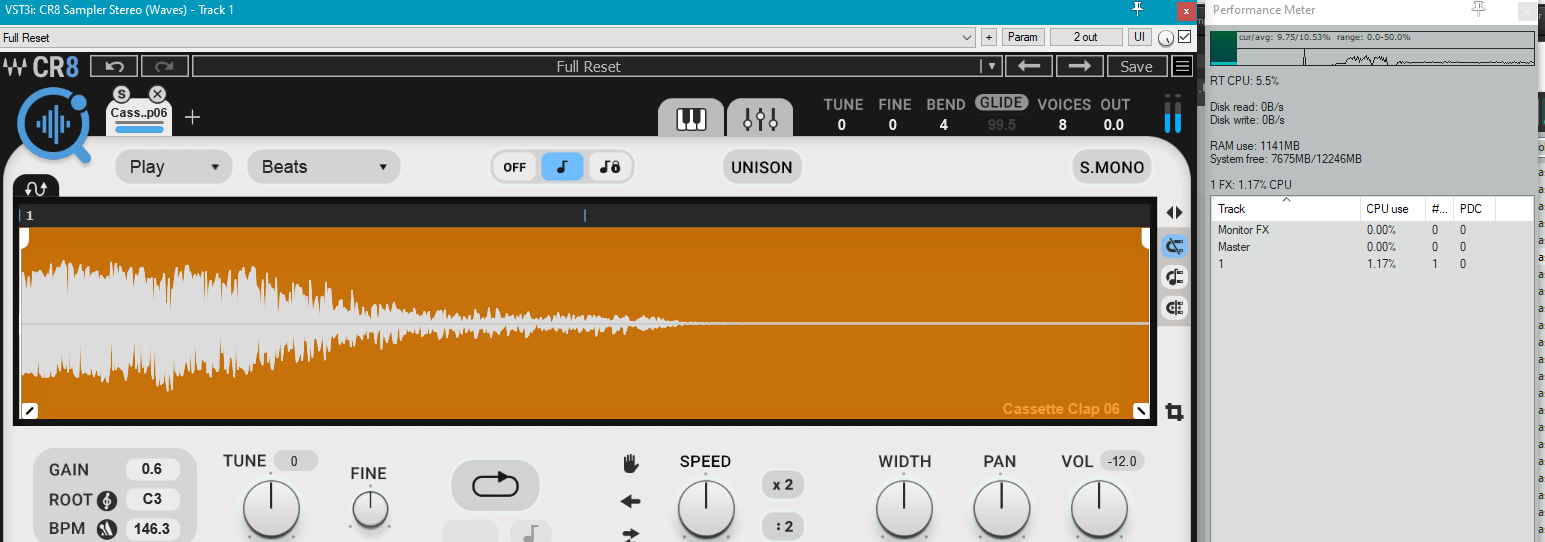Open the CR8 sample browser magnifier icon

tap(53, 124)
